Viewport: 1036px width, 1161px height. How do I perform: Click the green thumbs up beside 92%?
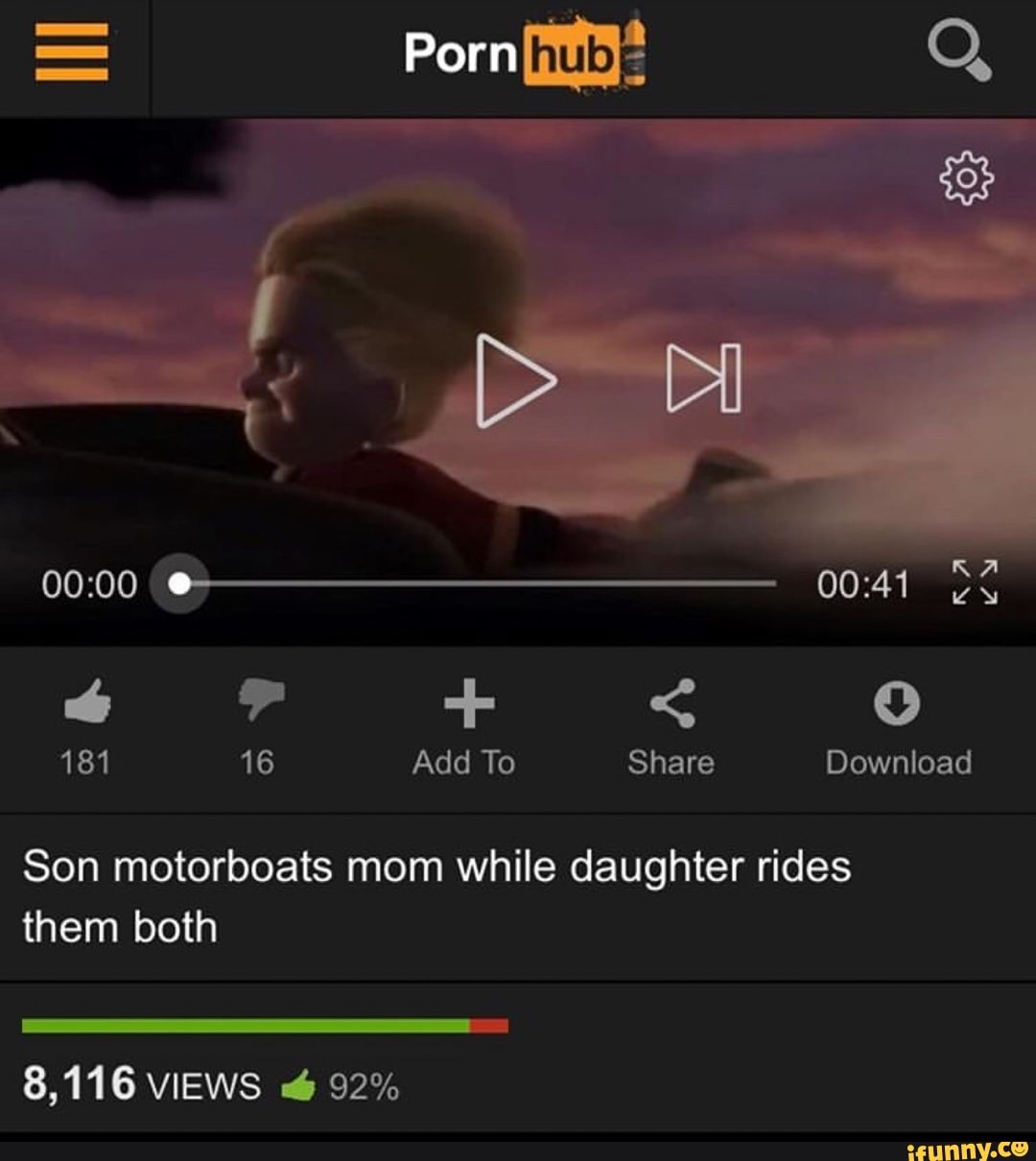tap(298, 1086)
